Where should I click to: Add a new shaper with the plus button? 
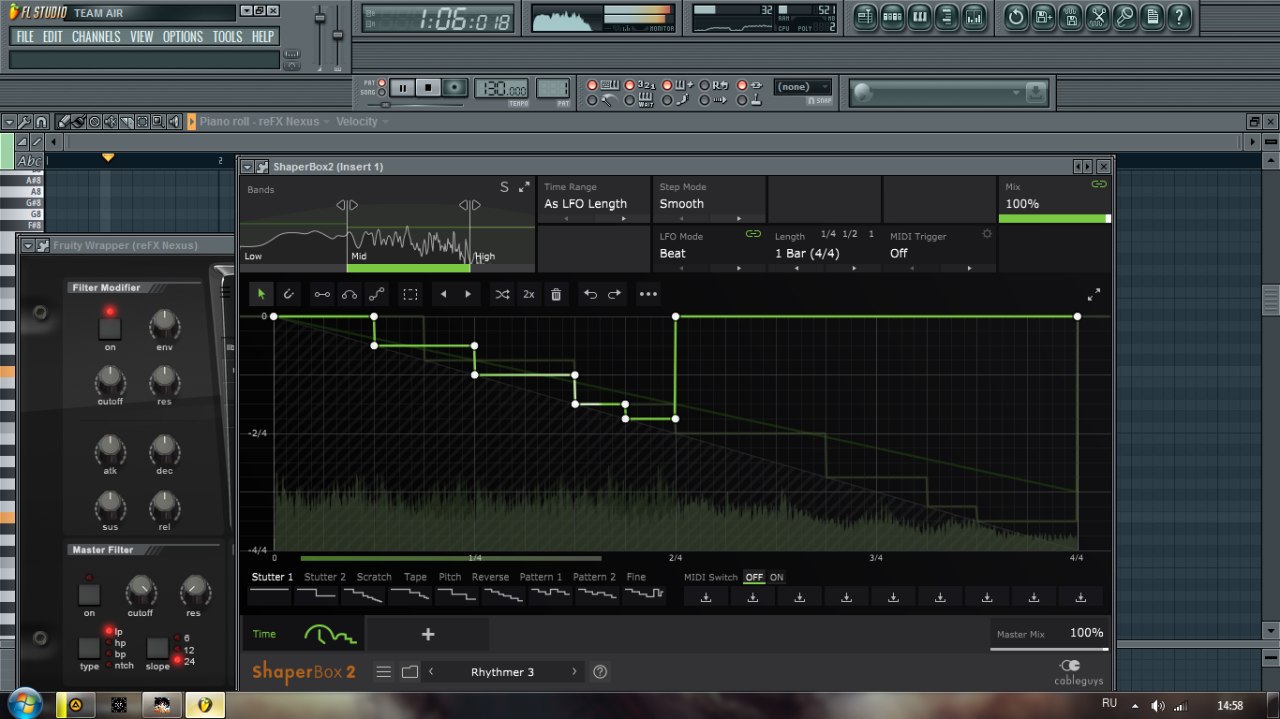tap(428, 634)
